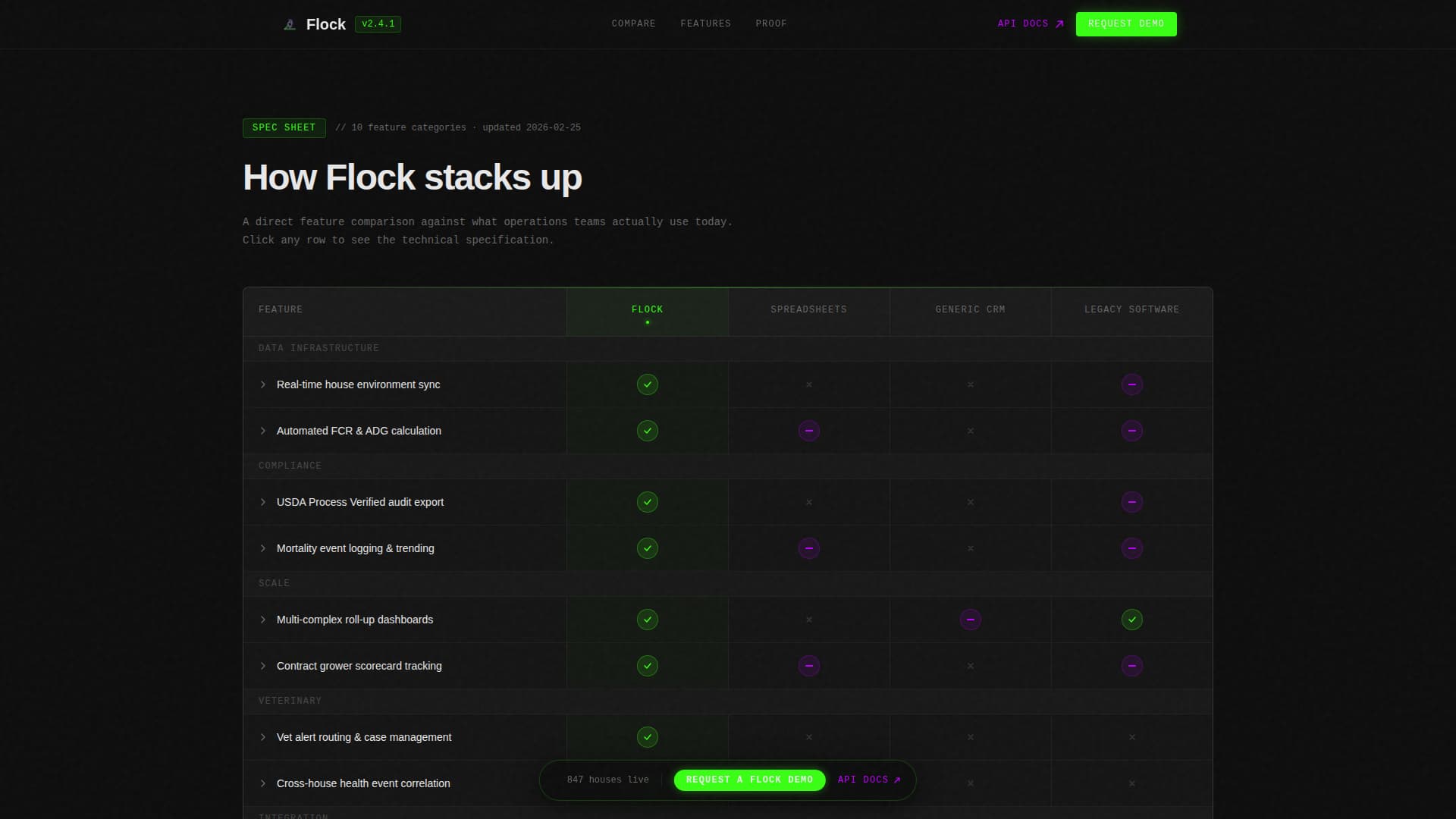Click the Legacy Software checkmark for Multi-complex roll-up dashboards
Image resolution: width=1456 pixels, height=819 pixels.
click(1131, 620)
